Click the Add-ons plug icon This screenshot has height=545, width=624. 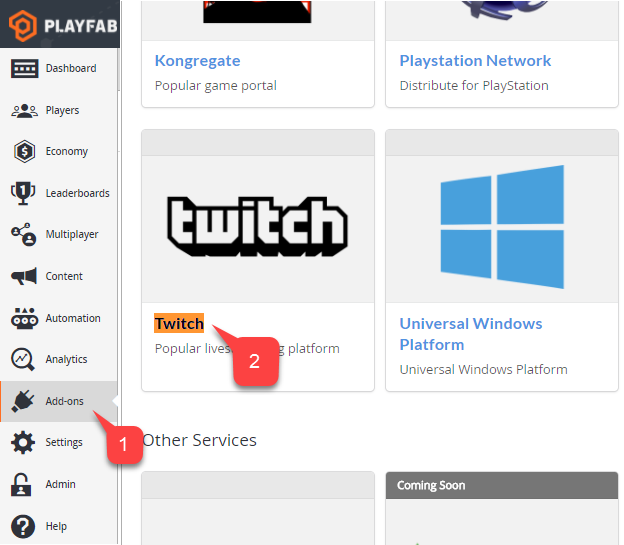click(x=23, y=401)
